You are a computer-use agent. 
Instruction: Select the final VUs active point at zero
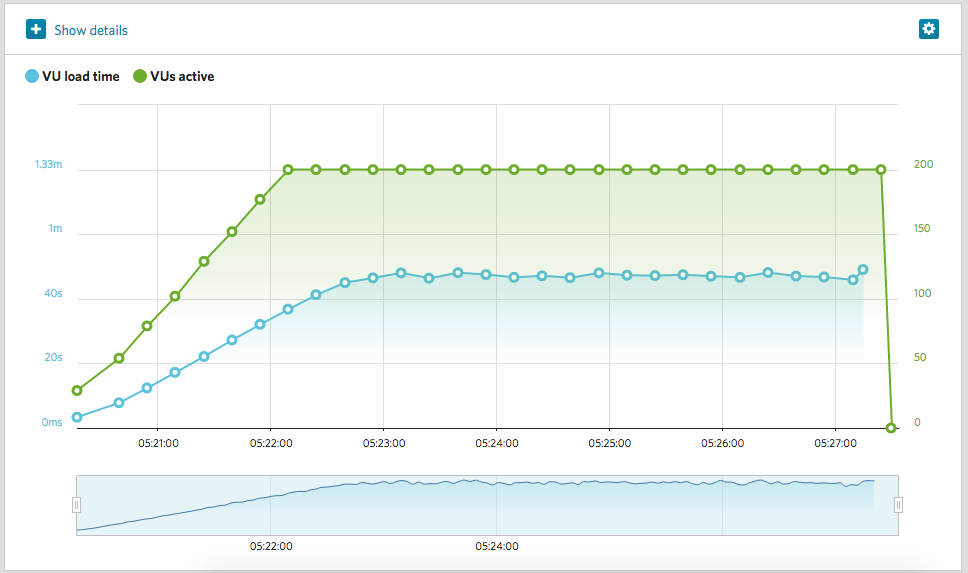click(891, 428)
